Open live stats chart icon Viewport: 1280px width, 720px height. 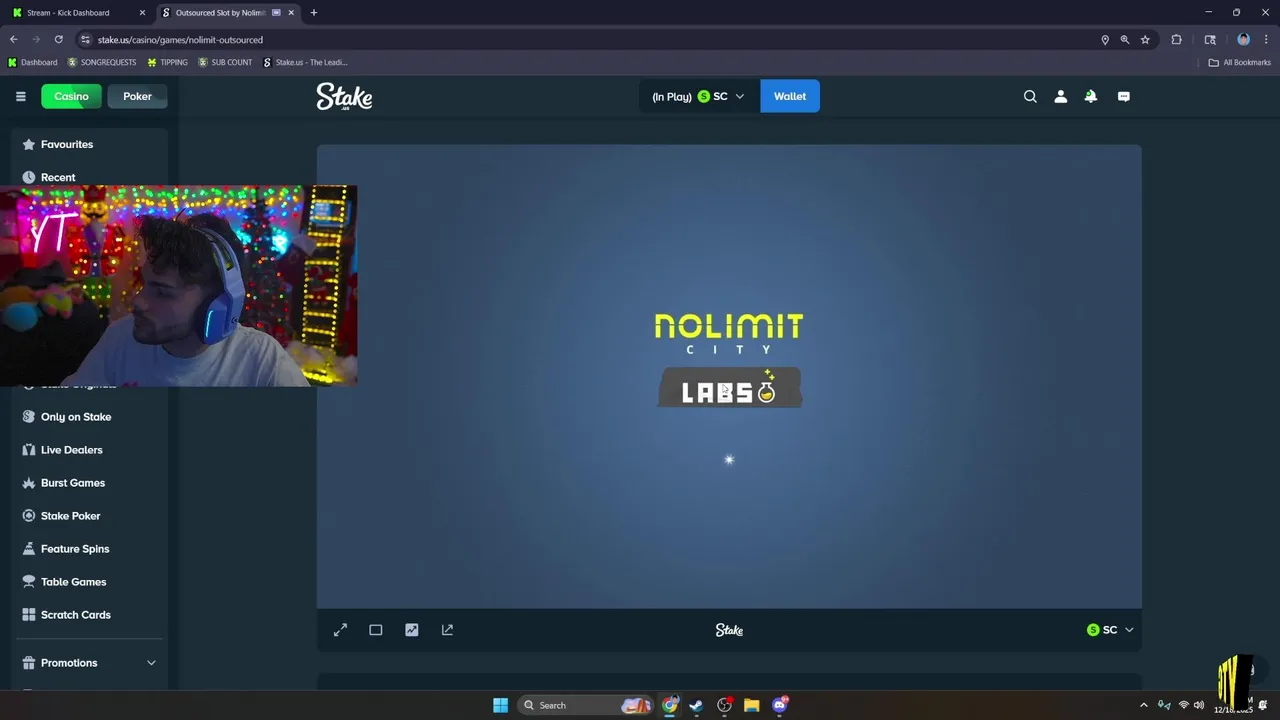click(x=411, y=630)
